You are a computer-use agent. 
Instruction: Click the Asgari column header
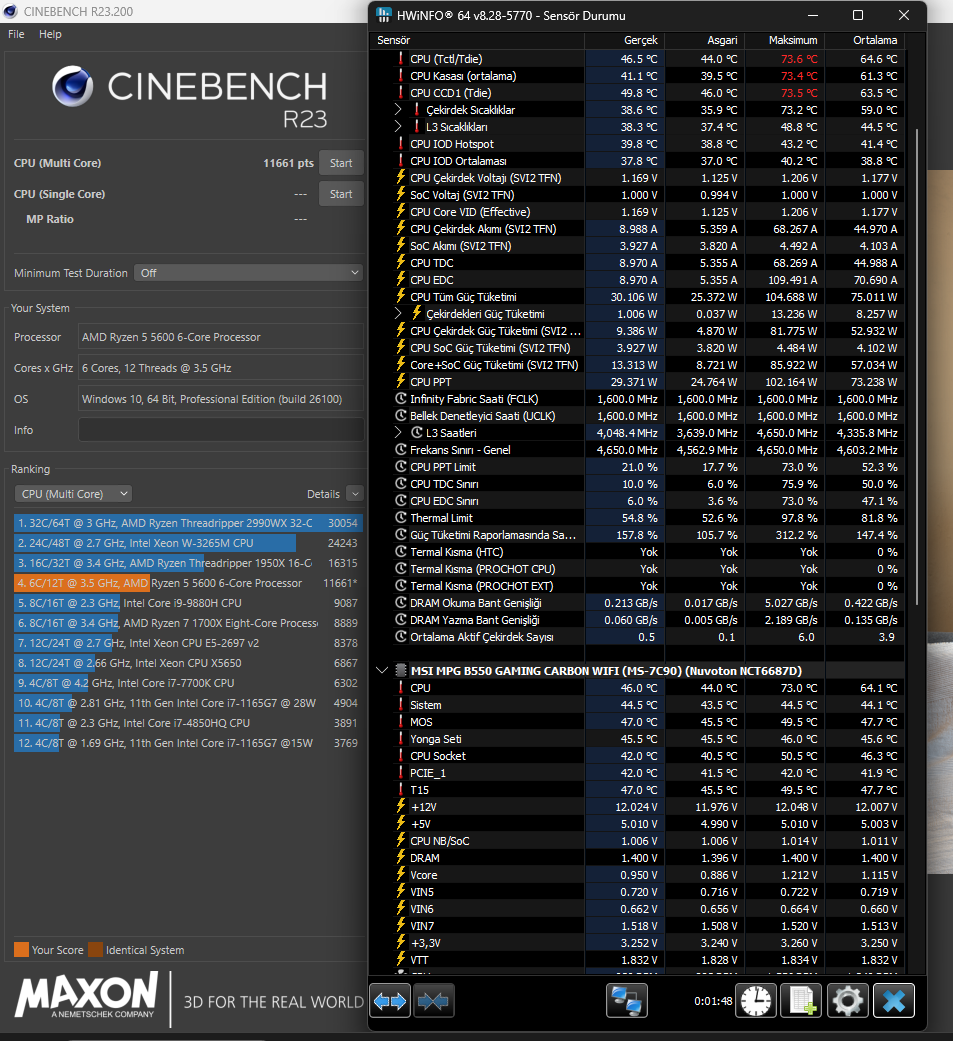click(704, 40)
